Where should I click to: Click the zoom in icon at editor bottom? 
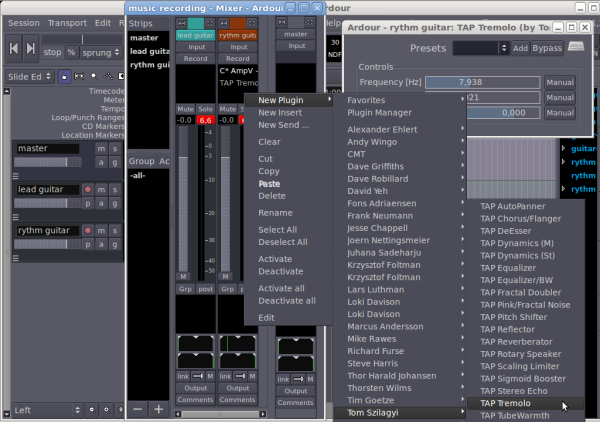click(107, 410)
